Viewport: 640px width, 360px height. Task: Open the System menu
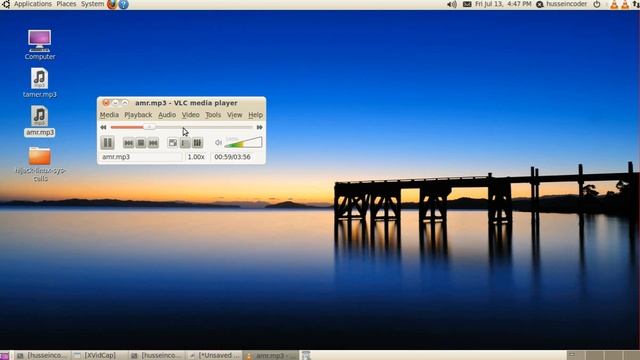point(92,4)
